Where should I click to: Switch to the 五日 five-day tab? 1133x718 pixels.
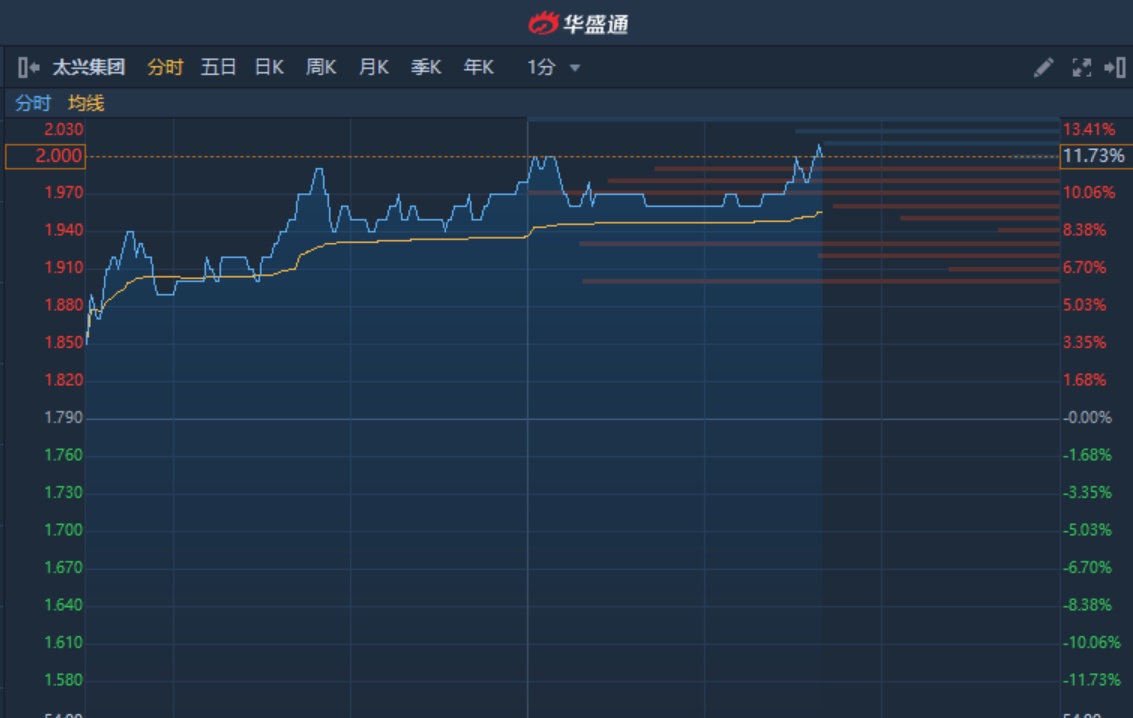point(218,68)
